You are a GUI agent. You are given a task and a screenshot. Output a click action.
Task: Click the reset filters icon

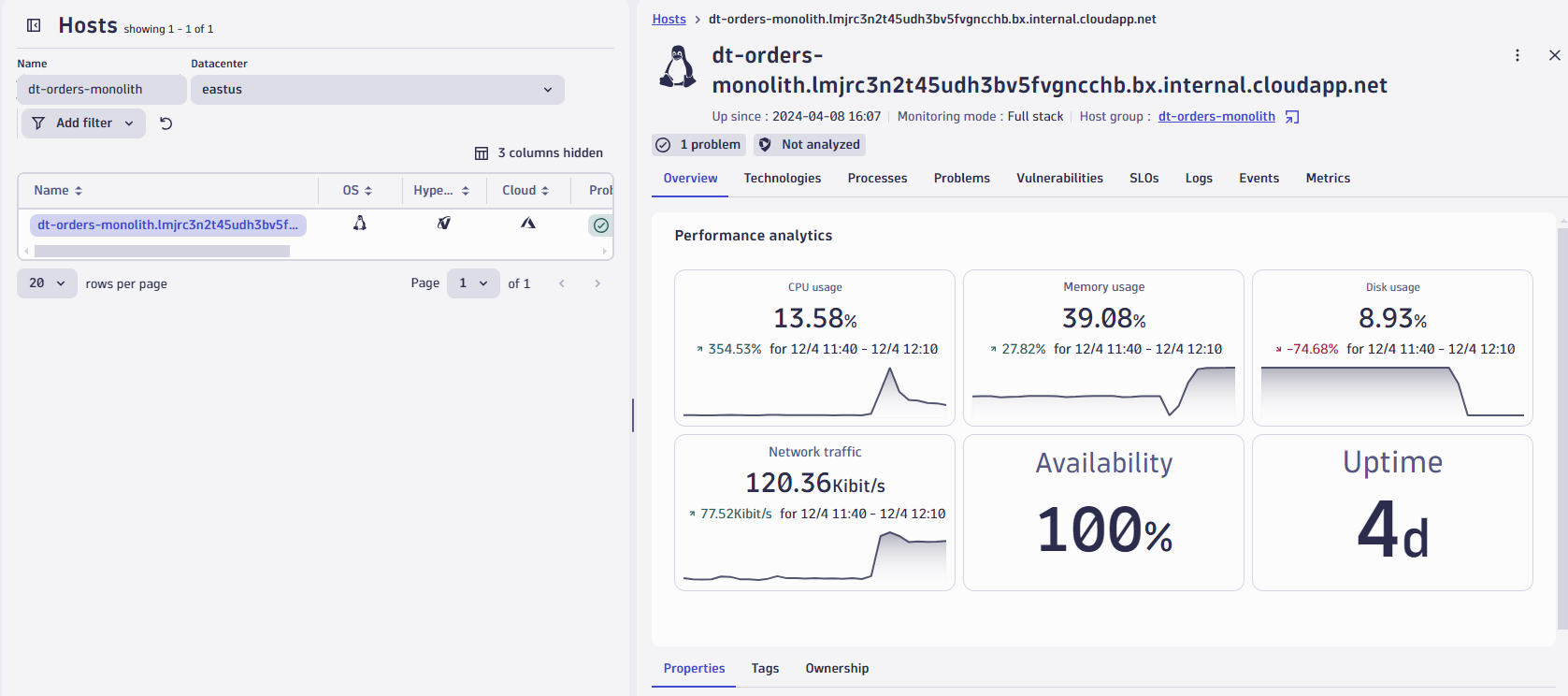pyautogui.click(x=166, y=123)
